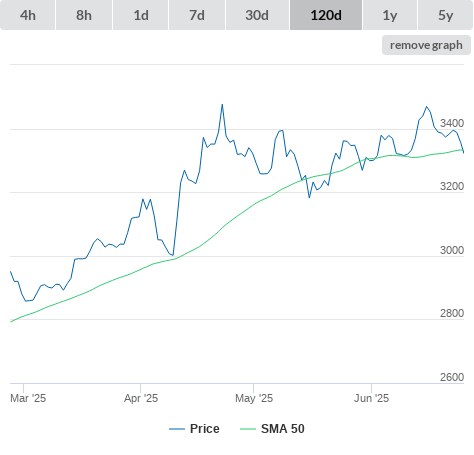Switch to the 8h time range
Screen dimensions: 474x455
[x=84, y=15]
